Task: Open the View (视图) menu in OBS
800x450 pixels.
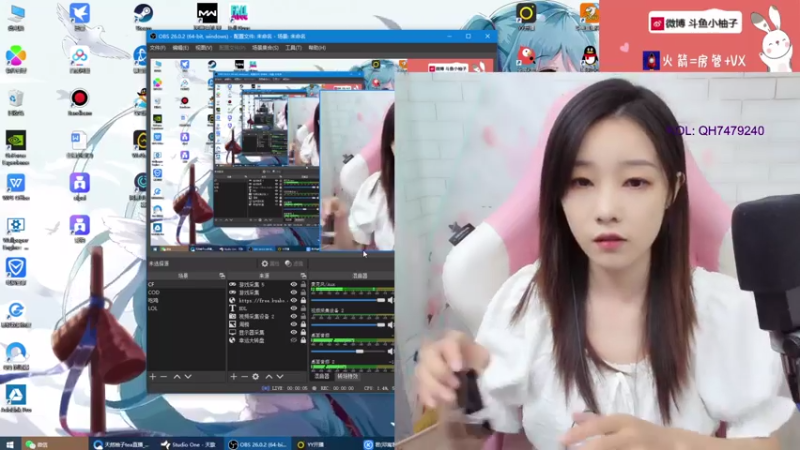Action: 203,47
